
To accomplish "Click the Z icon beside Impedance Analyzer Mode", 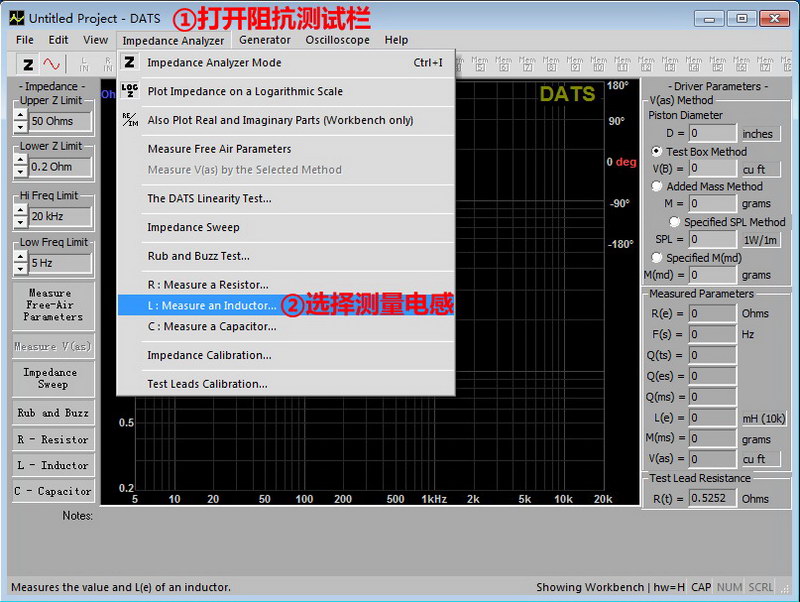I will pos(129,63).
